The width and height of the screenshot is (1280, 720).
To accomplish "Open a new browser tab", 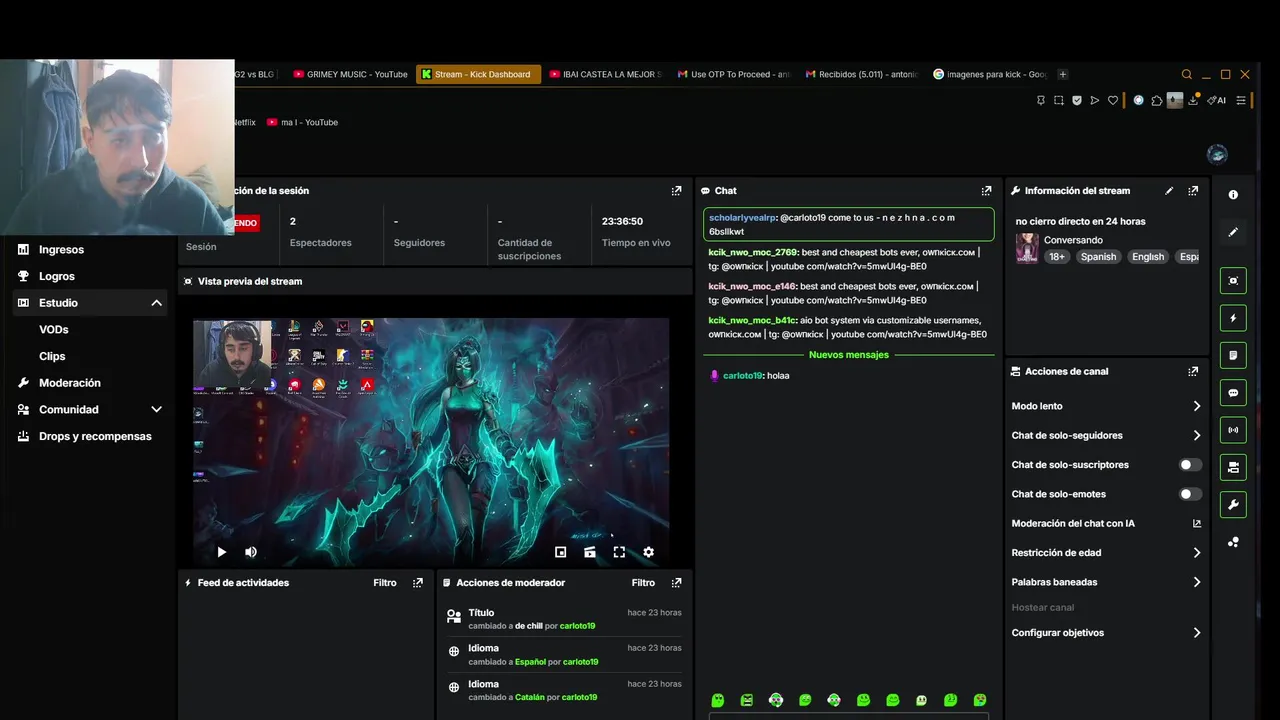I will pyautogui.click(x=1063, y=74).
